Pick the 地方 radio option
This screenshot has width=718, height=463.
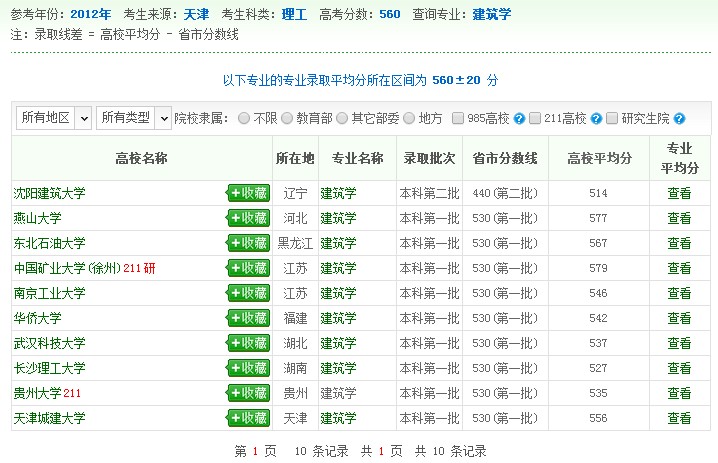coord(409,119)
